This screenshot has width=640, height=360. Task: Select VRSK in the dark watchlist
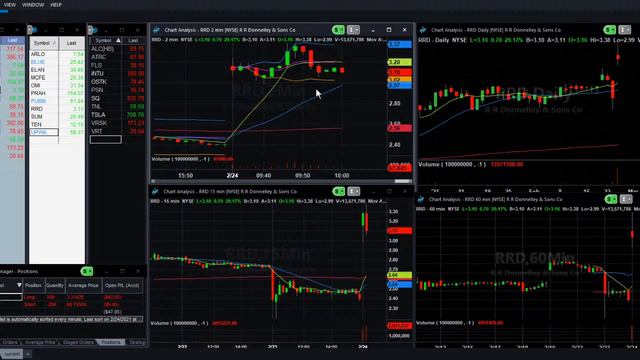click(99, 123)
